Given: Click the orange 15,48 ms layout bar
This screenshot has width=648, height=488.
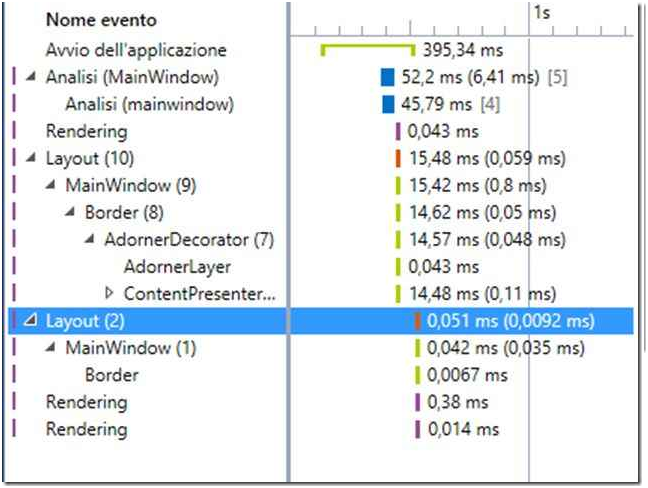Looking at the screenshot, I should coord(398,158).
